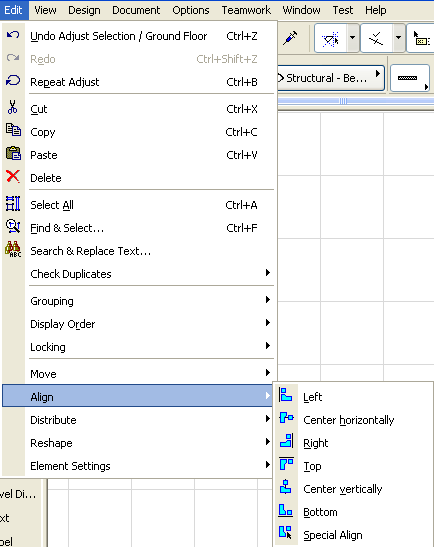Click the Repeat Adjust icon
The width and height of the screenshot is (434, 547).
click(13, 81)
